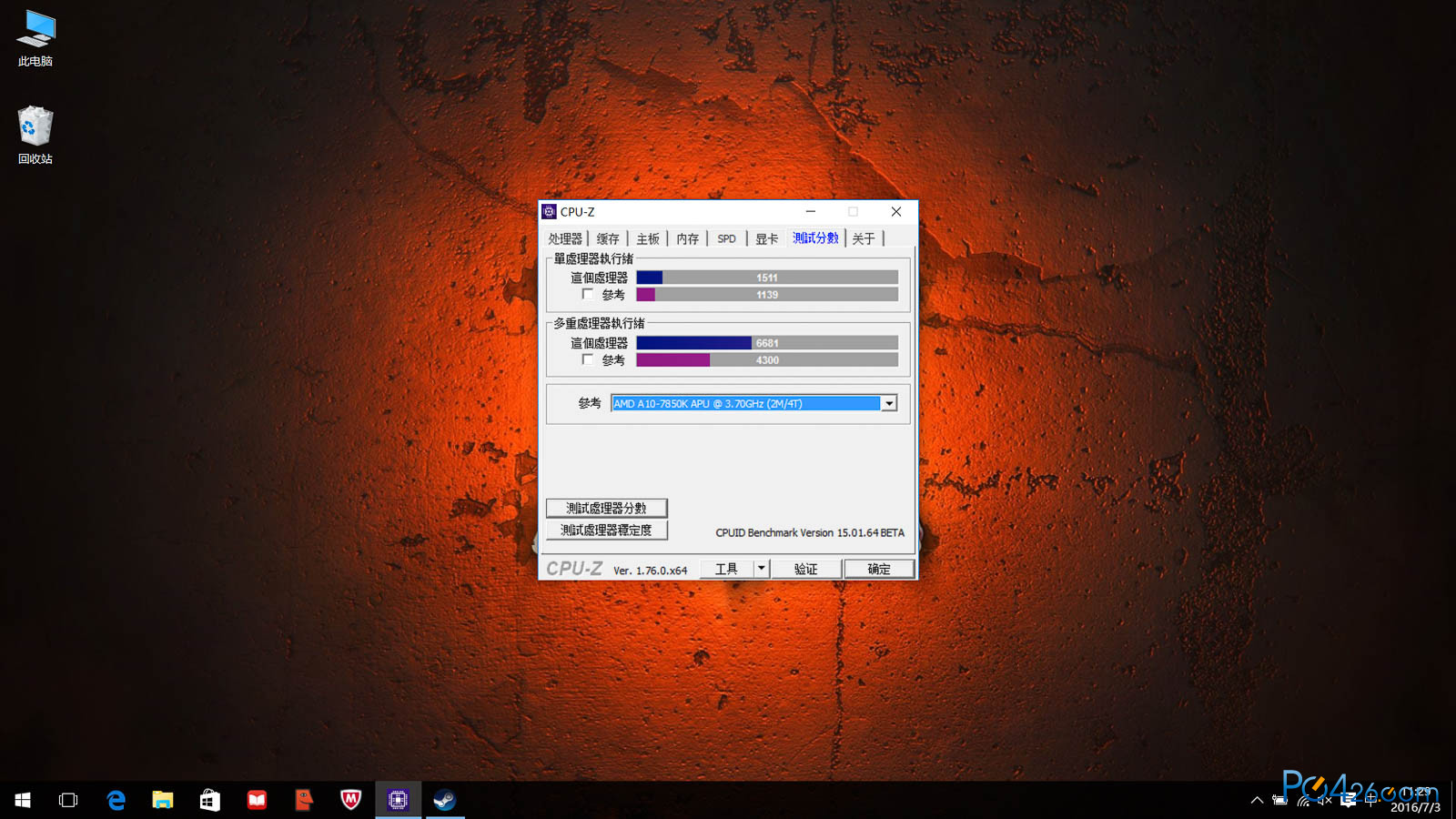This screenshot has height=819, width=1456.
Task: Launch Microsoft Edge from the taskbar
Action: pyautogui.click(x=116, y=800)
